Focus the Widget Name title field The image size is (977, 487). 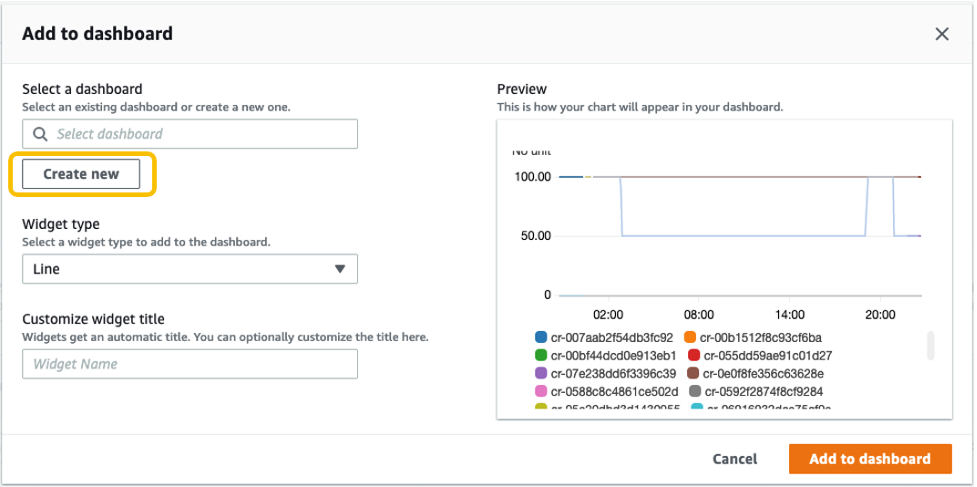coord(189,364)
